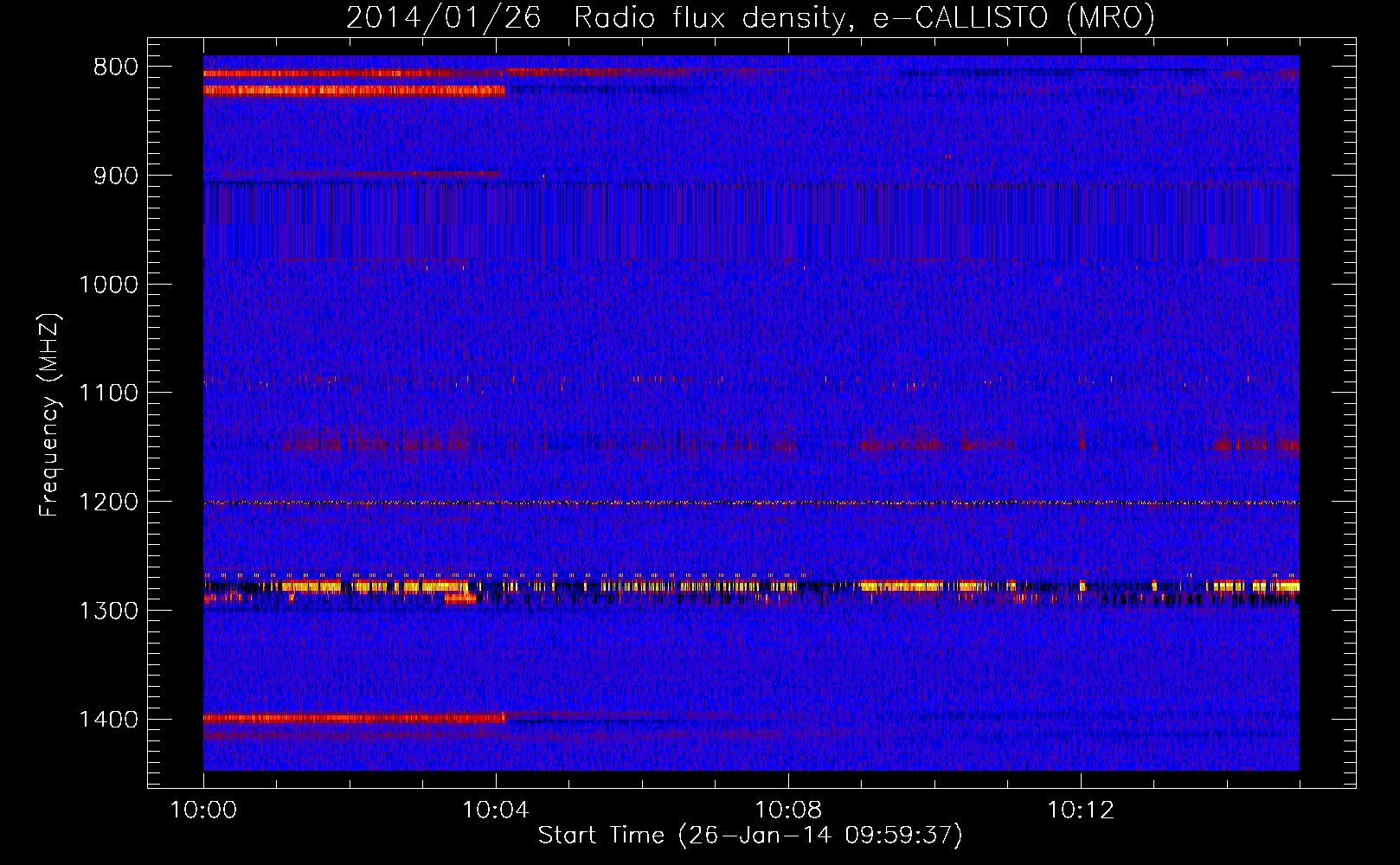Click the 800 frequency tick label
1400x865 pixels.
pos(116,67)
